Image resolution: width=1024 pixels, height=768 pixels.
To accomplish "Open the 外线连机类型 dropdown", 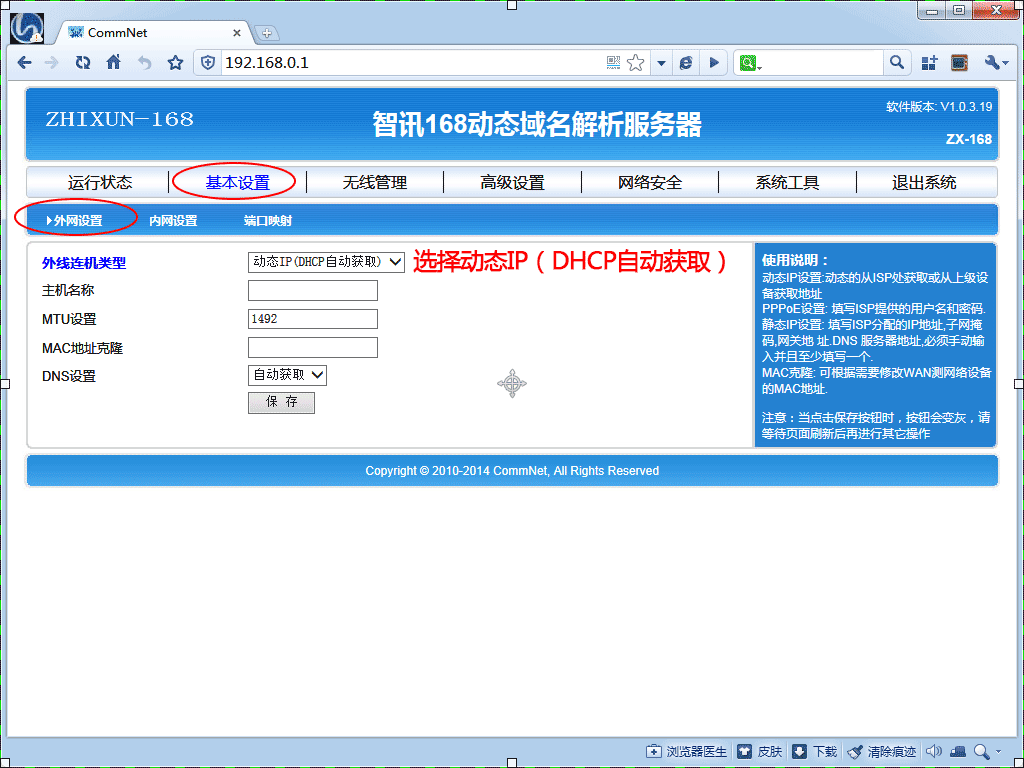I will (x=326, y=262).
